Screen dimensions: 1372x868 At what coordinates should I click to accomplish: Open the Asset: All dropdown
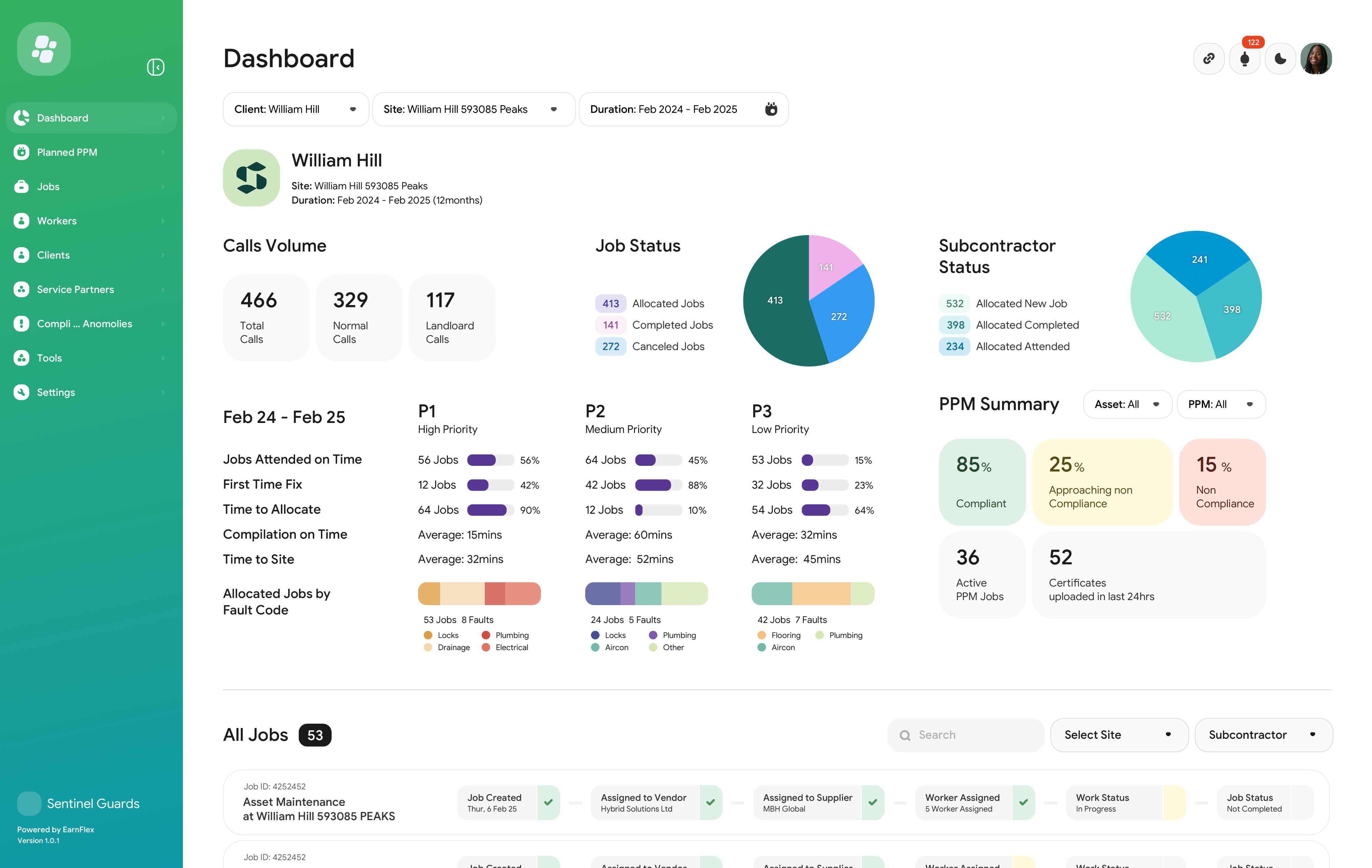1127,405
